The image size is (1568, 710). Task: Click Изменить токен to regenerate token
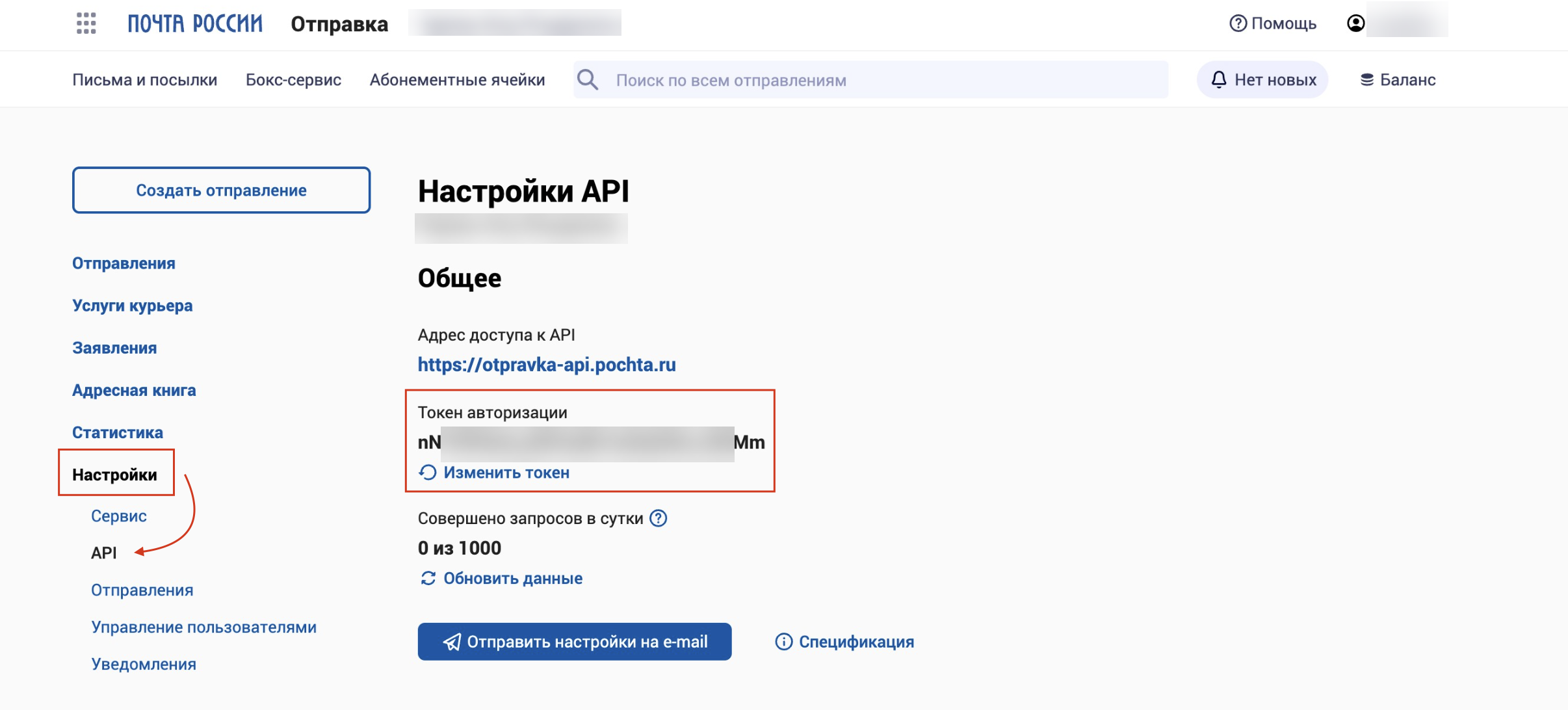tap(506, 473)
